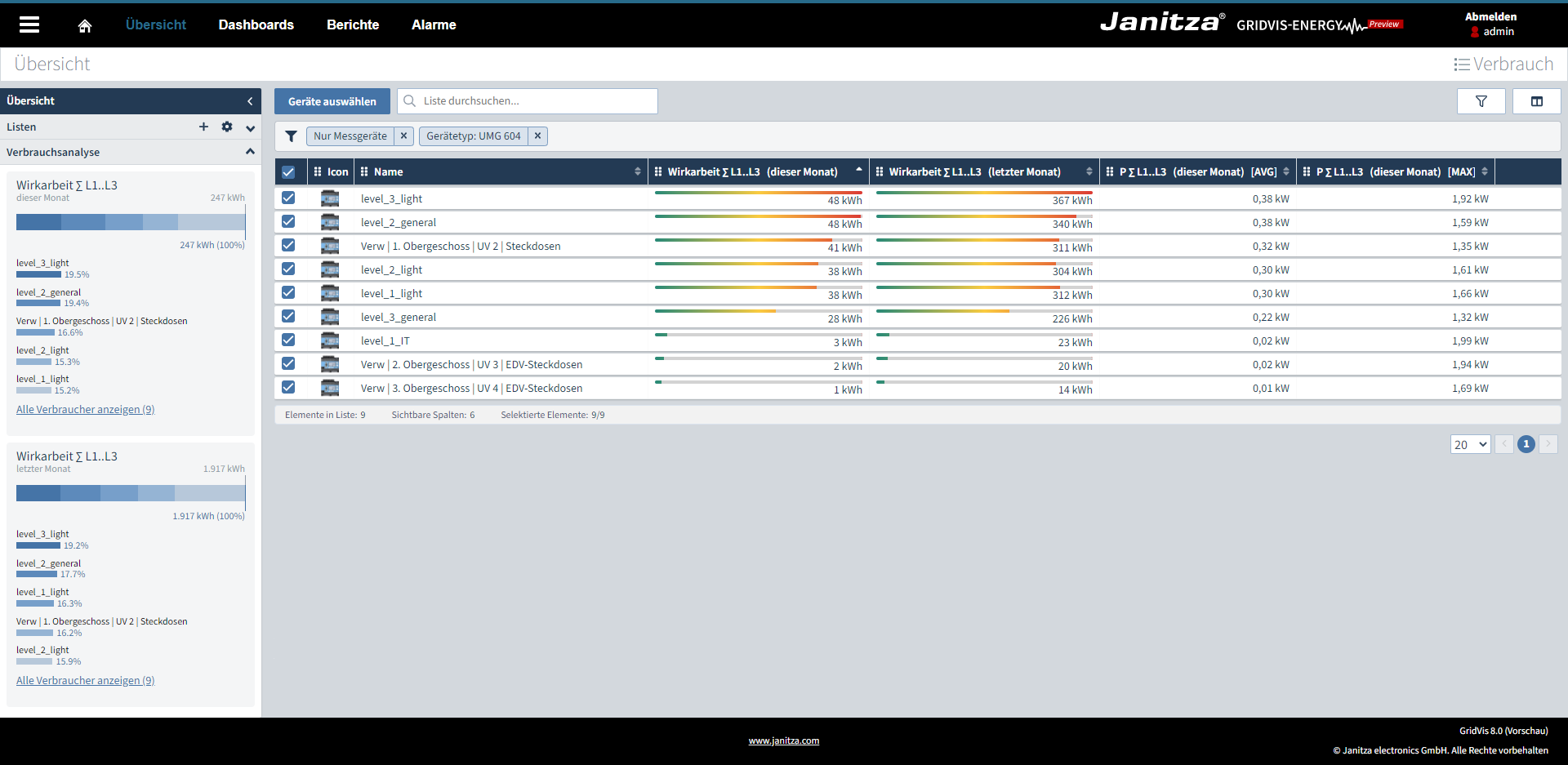The width and height of the screenshot is (1568, 765).
Task: Switch to the Dashboards tab
Action: coord(256,24)
